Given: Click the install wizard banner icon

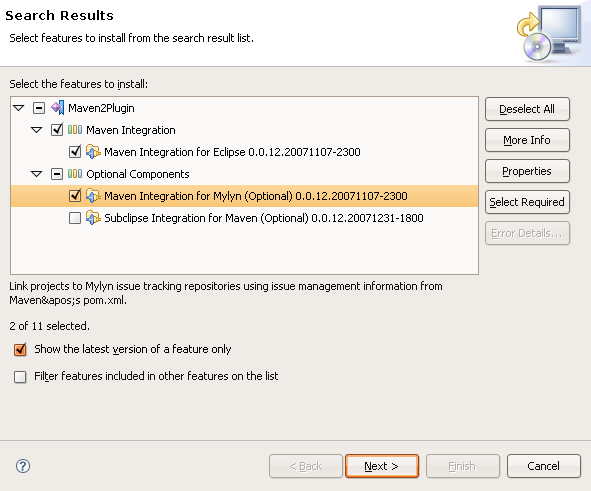Looking at the screenshot, I should 549,33.
